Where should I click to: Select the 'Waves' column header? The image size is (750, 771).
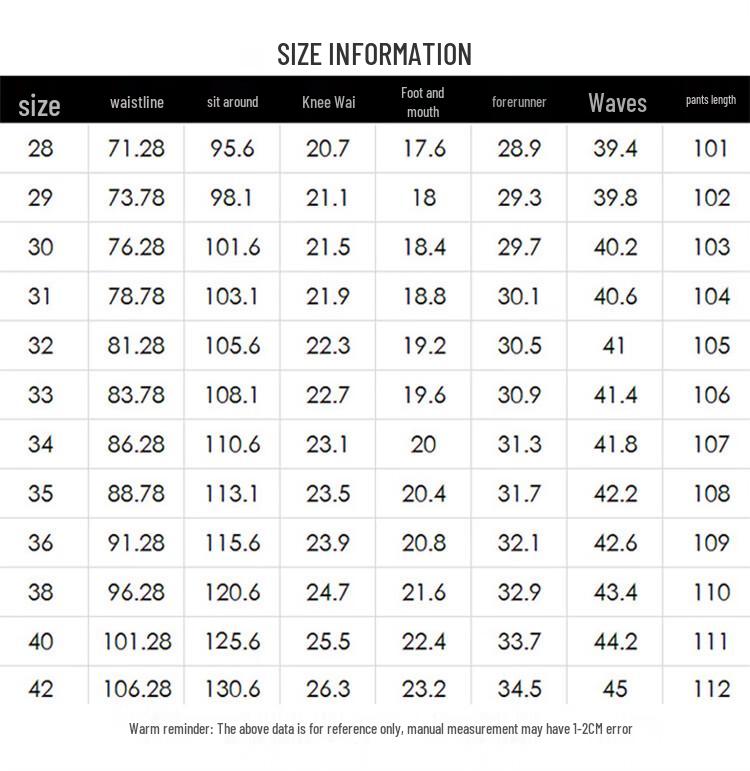(x=617, y=102)
